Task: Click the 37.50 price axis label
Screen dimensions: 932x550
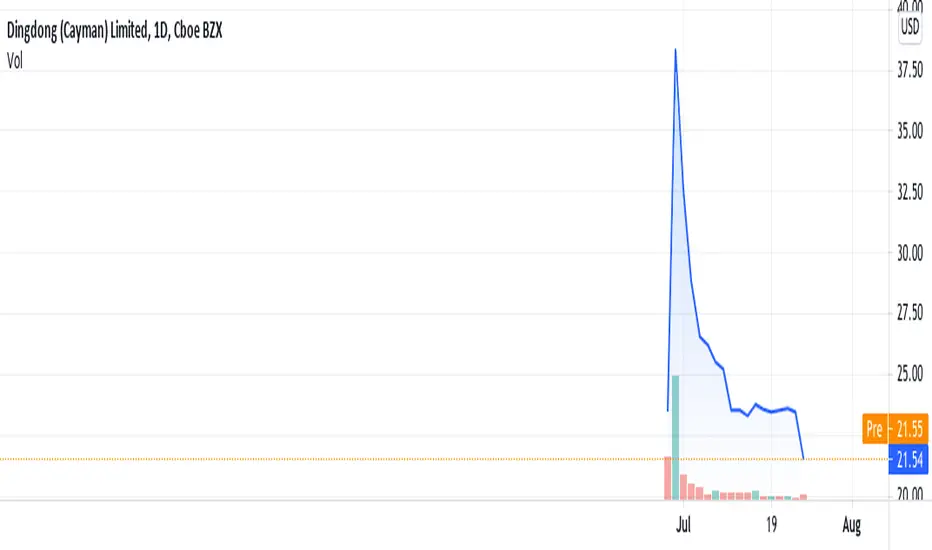Action: (x=910, y=70)
